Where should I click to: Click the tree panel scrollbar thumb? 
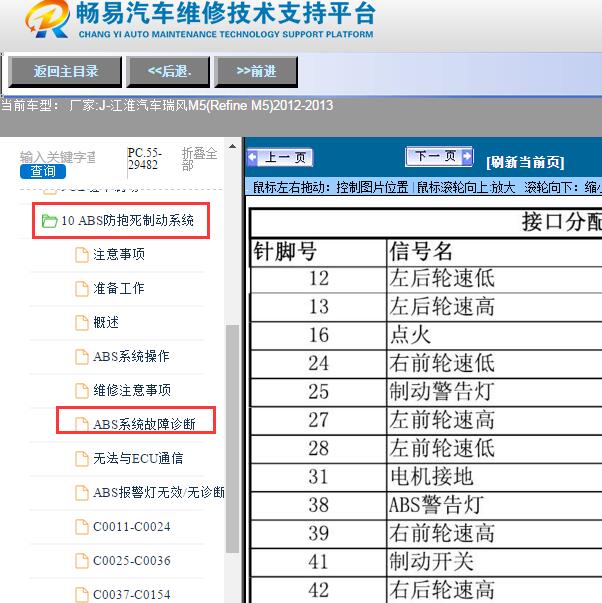click(232, 438)
